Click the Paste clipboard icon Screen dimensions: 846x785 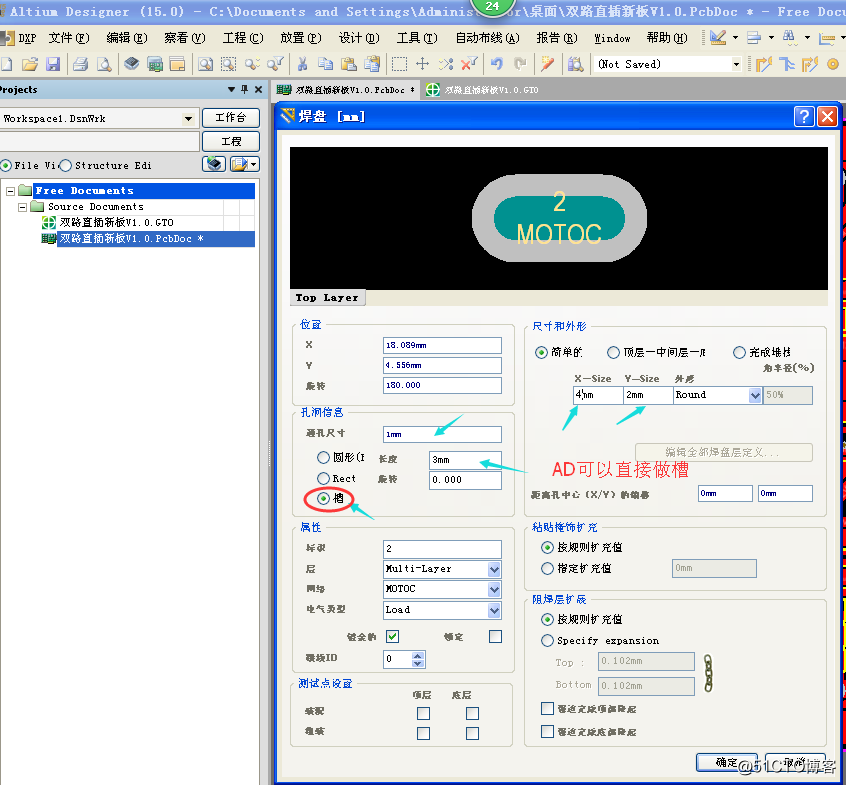tap(349, 64)
